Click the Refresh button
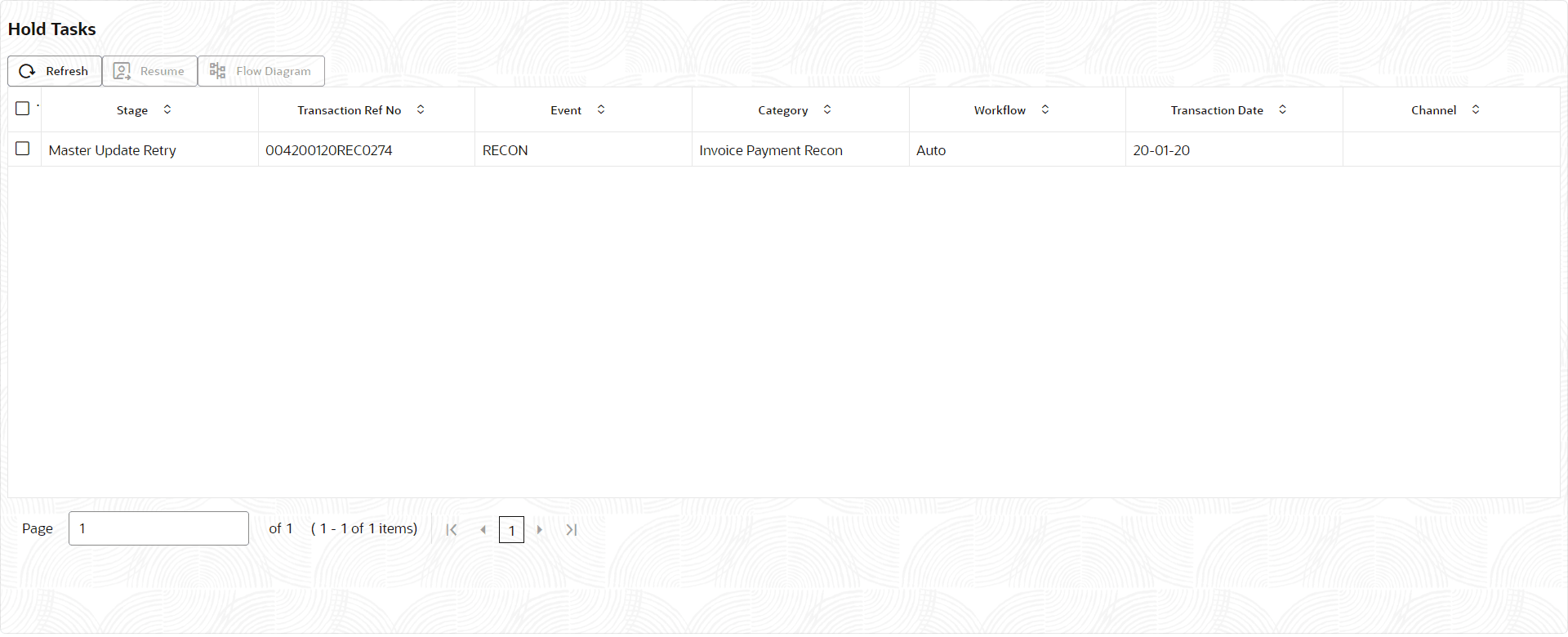This screenshot has width=1568, height=637. coord(55,71)
